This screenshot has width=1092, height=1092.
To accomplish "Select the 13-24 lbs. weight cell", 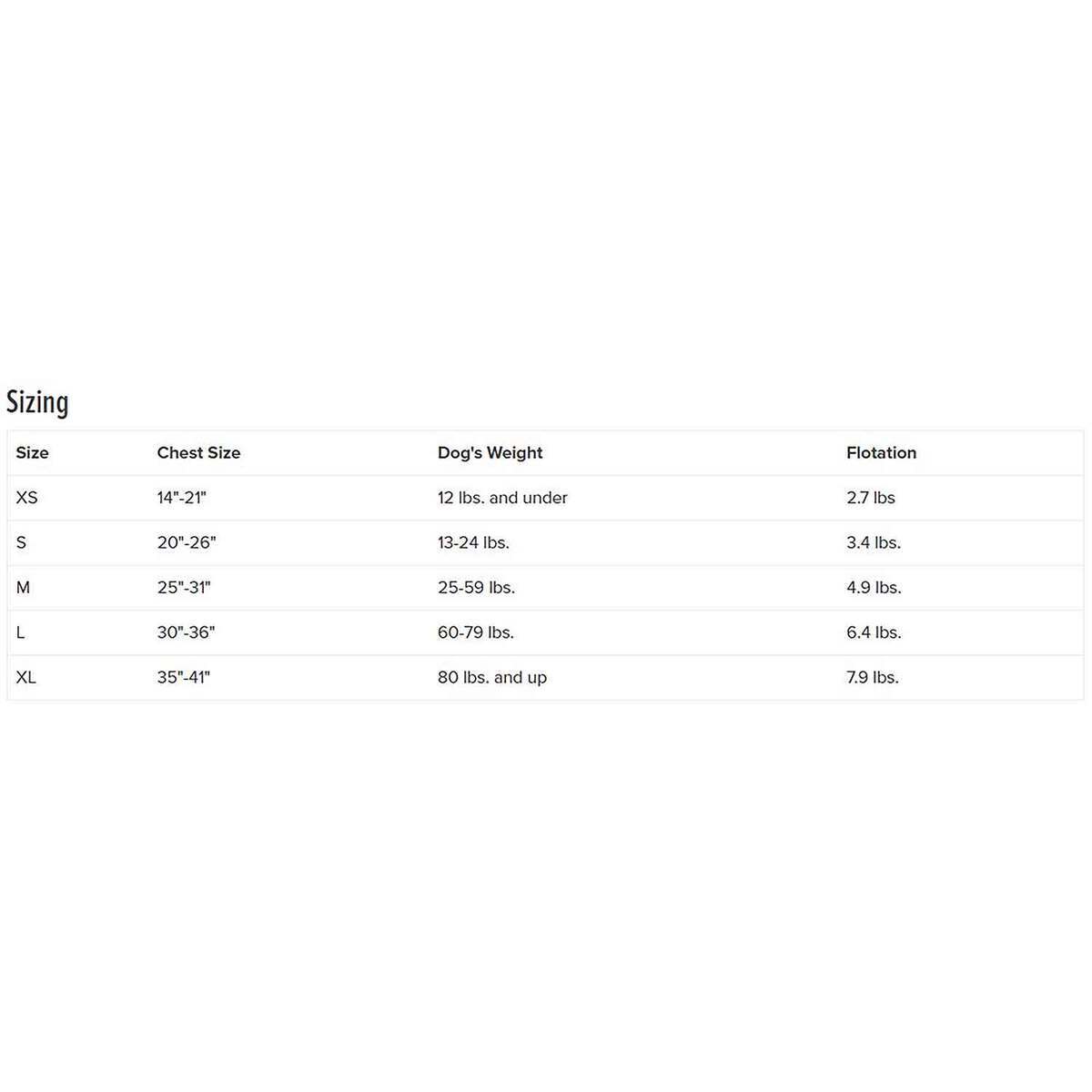I will (473, 542).
